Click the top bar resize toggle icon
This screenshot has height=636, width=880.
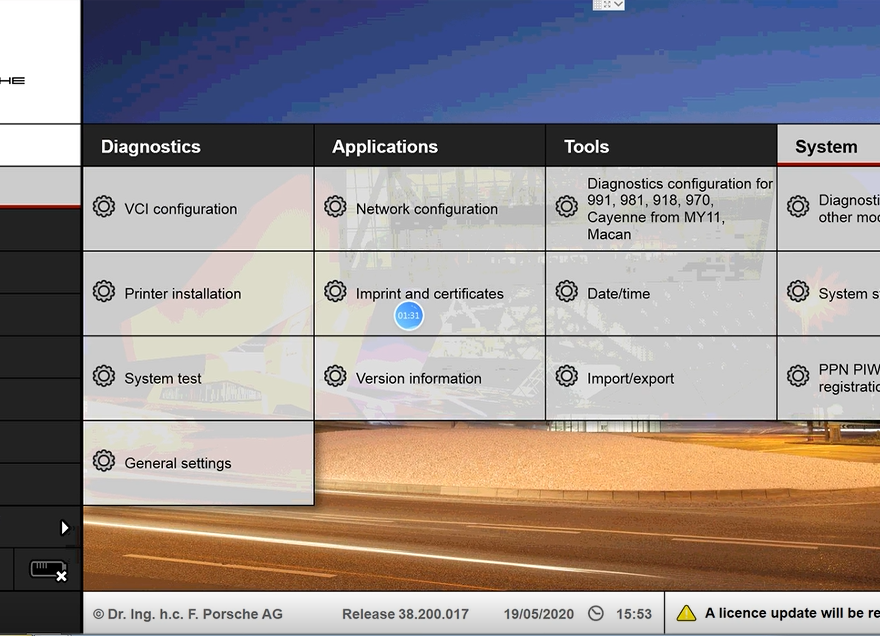click(x=607, y=4)
